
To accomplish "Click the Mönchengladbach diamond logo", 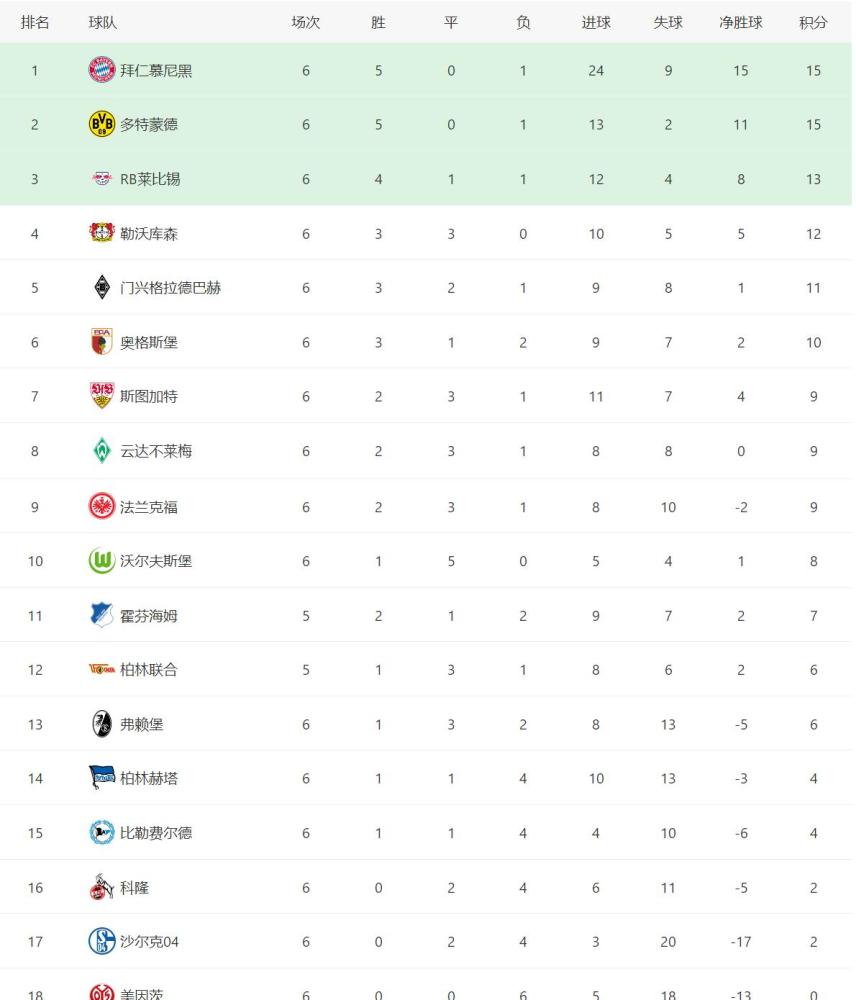I will 101,288.
